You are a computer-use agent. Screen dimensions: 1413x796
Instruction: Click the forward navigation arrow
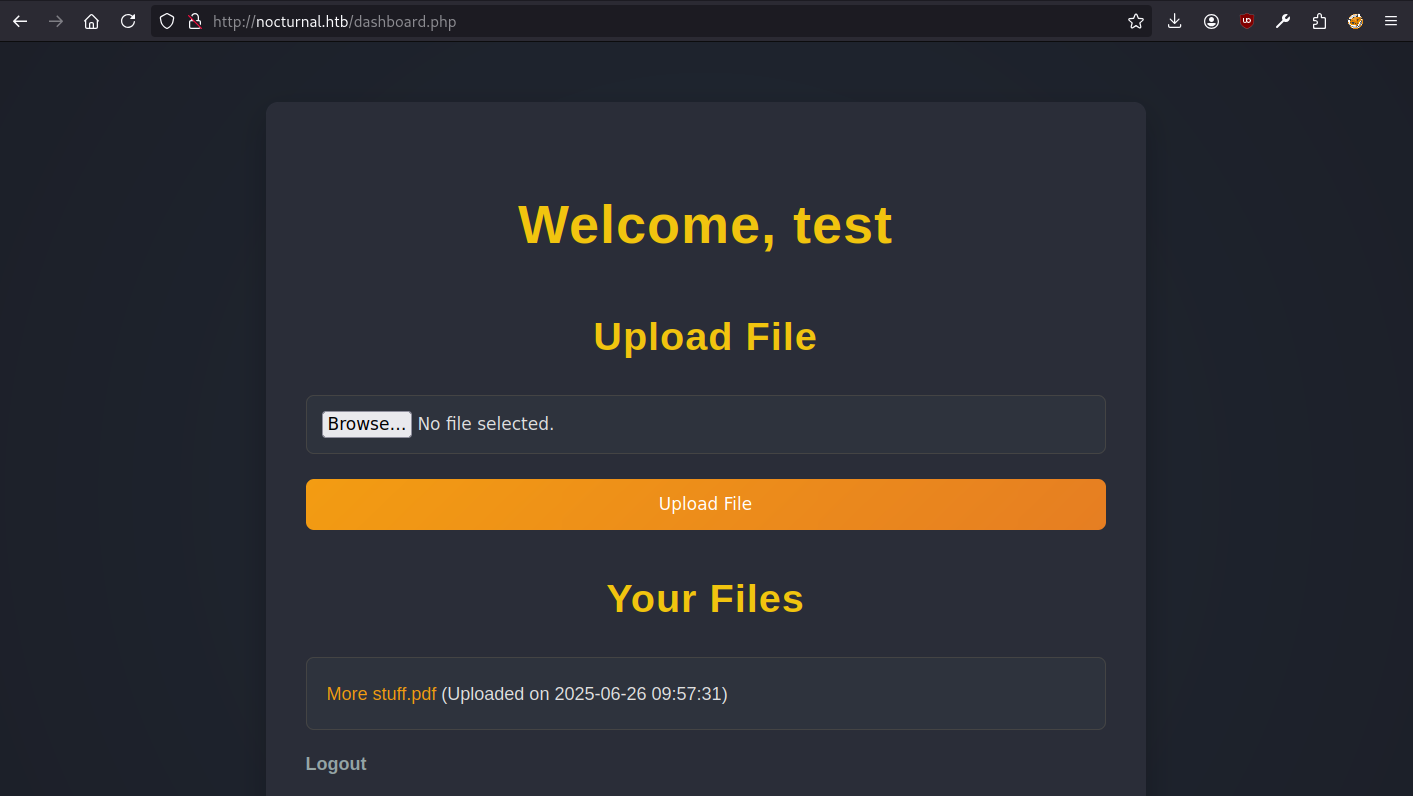pyautogui.click(x=56, y=21)
